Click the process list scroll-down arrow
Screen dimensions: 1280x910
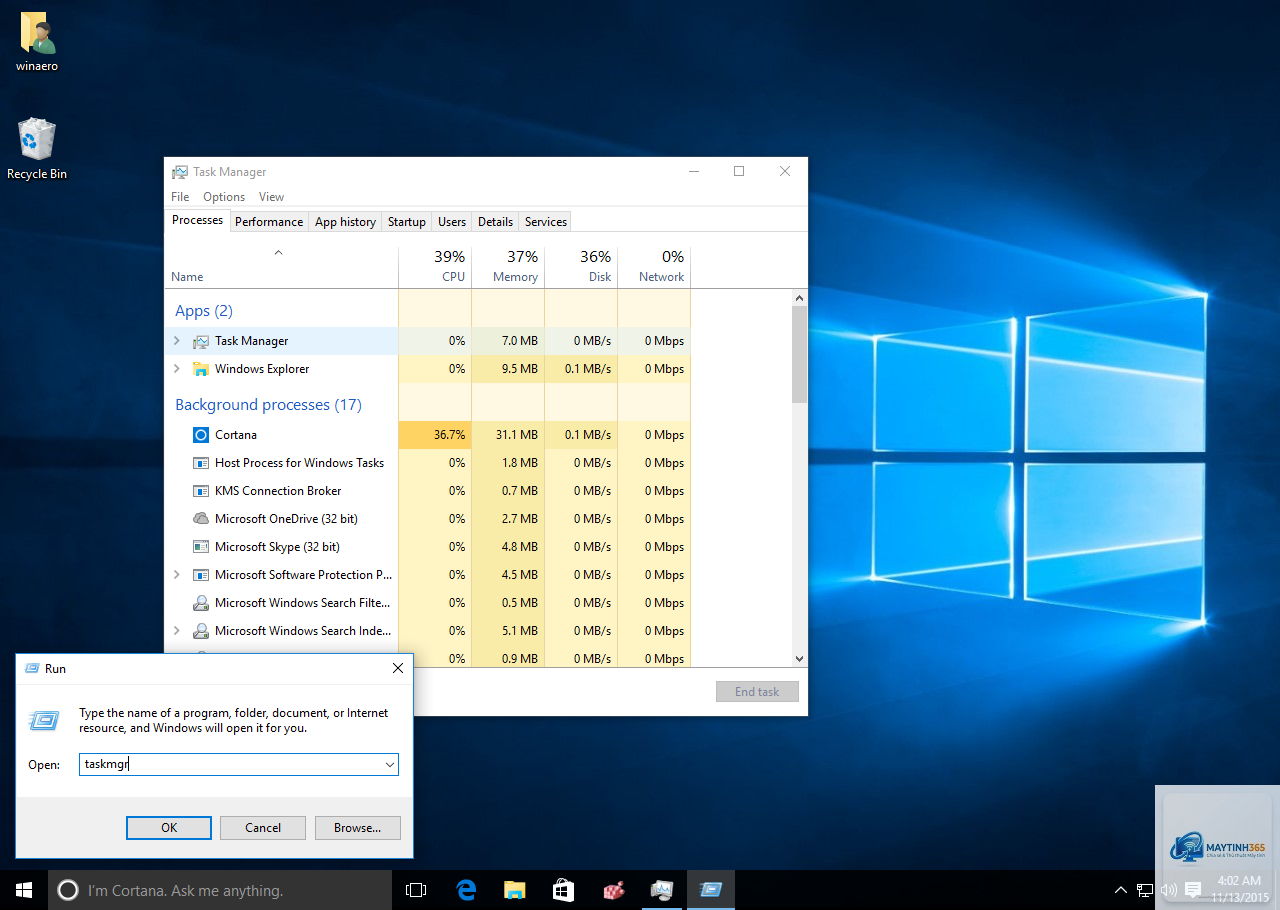coord(799,658)
